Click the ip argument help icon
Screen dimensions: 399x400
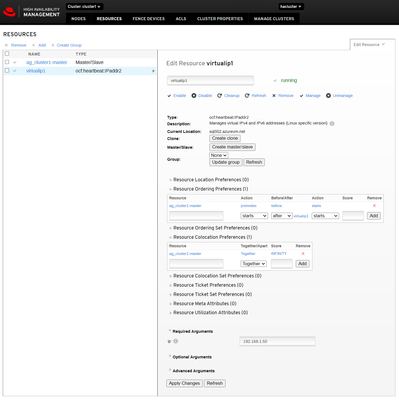tap(176, 341)
